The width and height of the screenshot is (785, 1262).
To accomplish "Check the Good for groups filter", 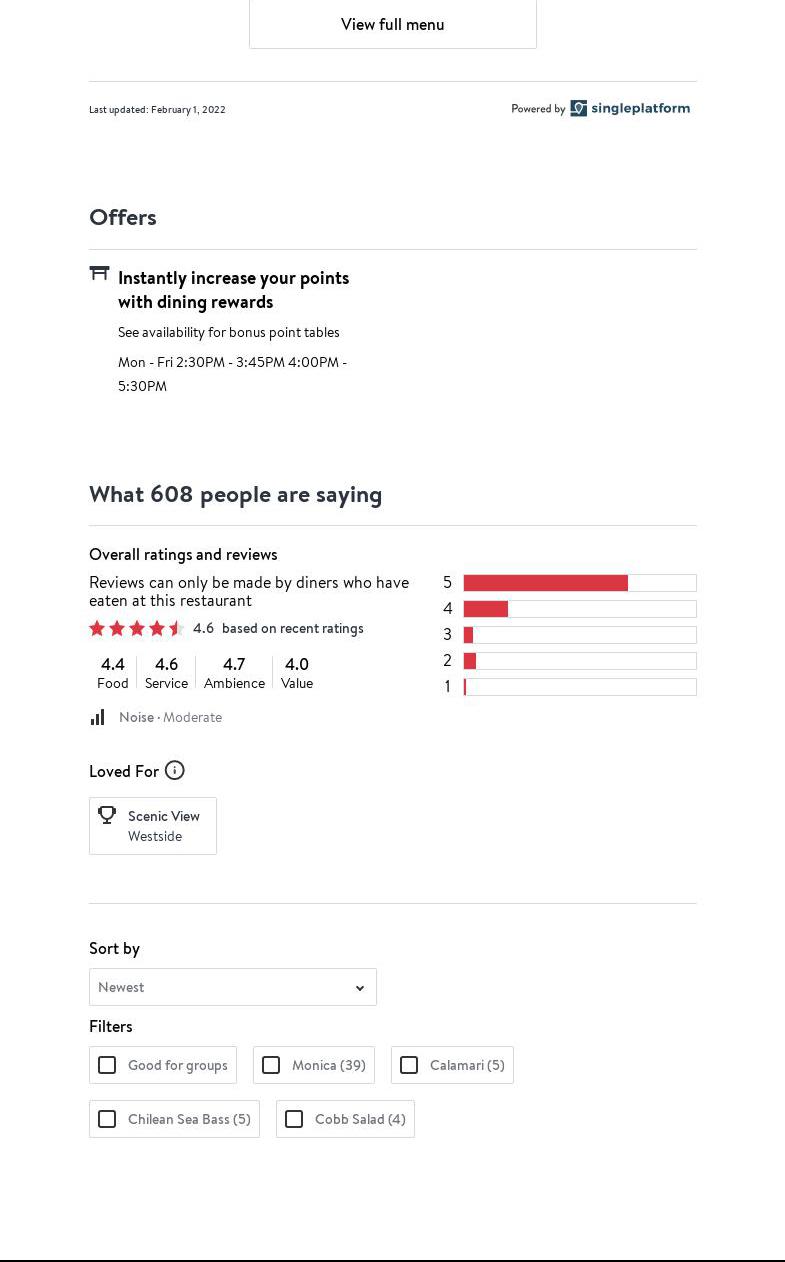I will pyautogui.click(x=107, y=1065).
